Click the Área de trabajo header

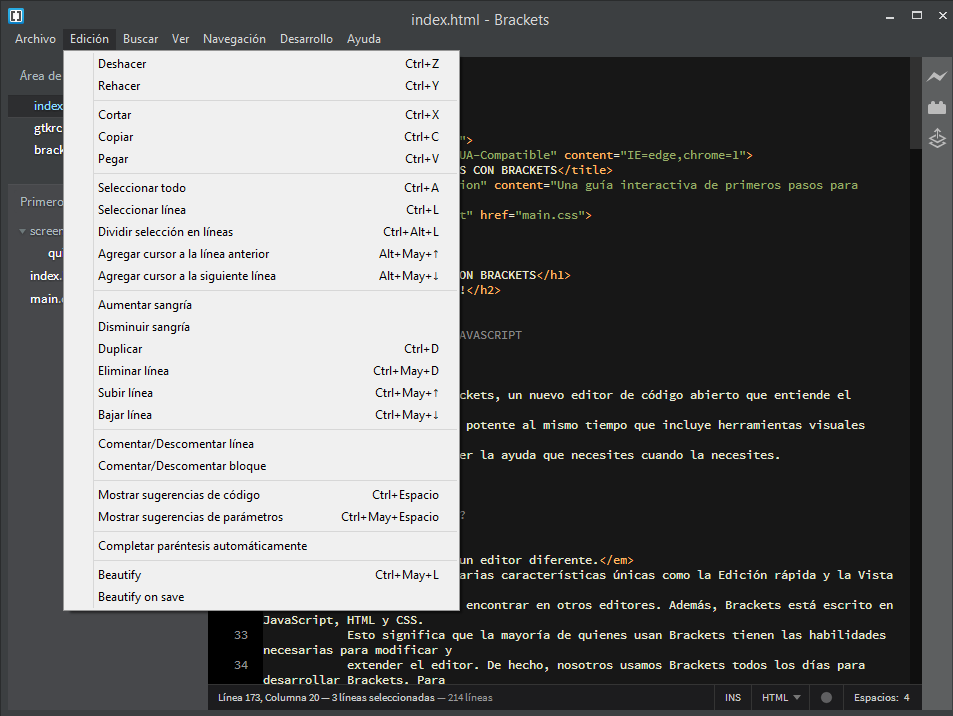tap(40, 76)
